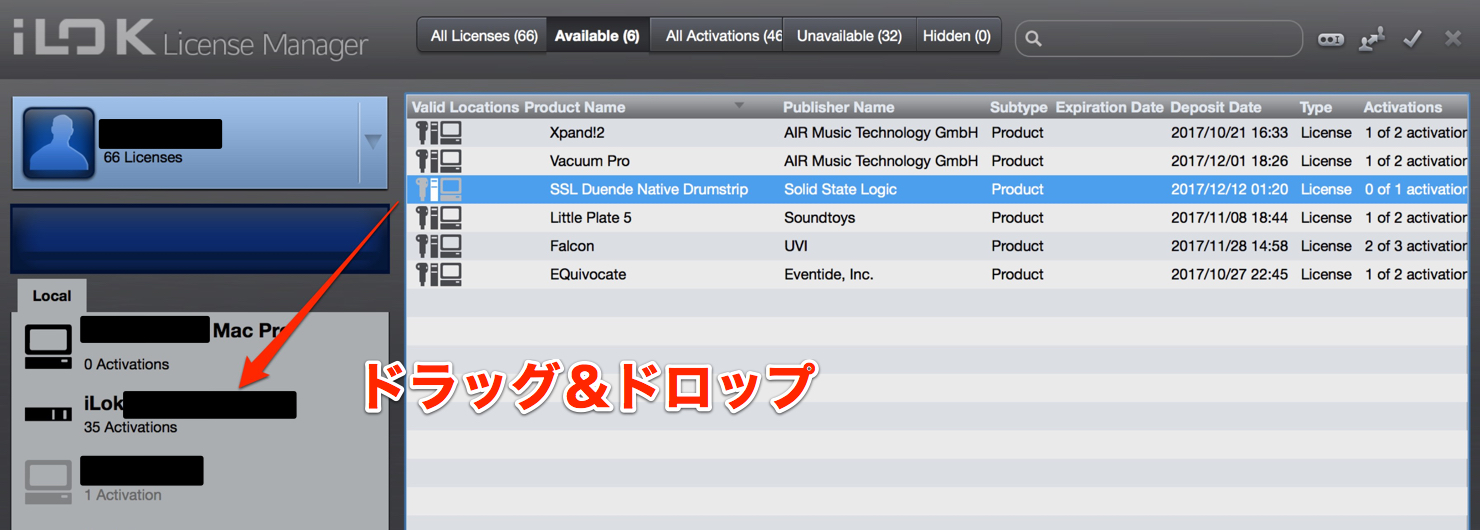This screenshot has width=1480, height=530.
Task: Open the All Activations tab
Action: 716,36
